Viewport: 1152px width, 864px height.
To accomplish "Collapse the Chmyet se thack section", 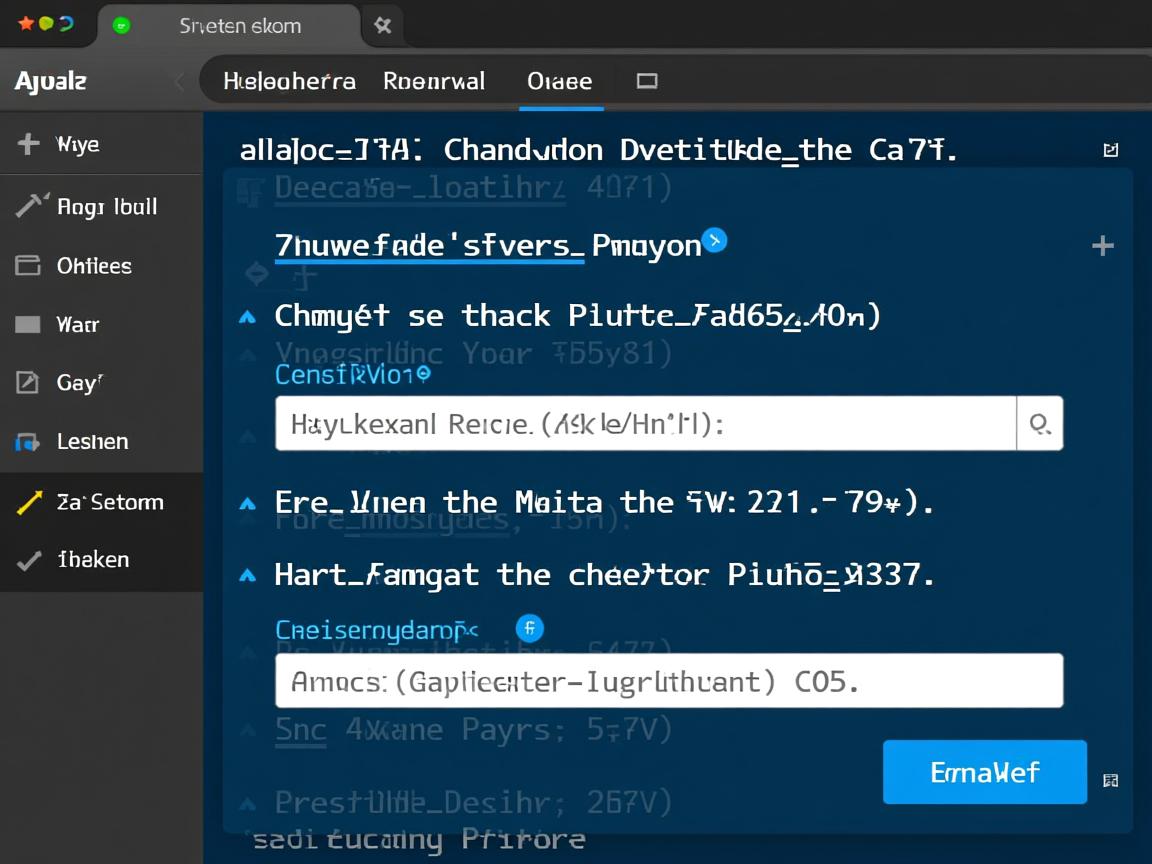I will point(247,317).
